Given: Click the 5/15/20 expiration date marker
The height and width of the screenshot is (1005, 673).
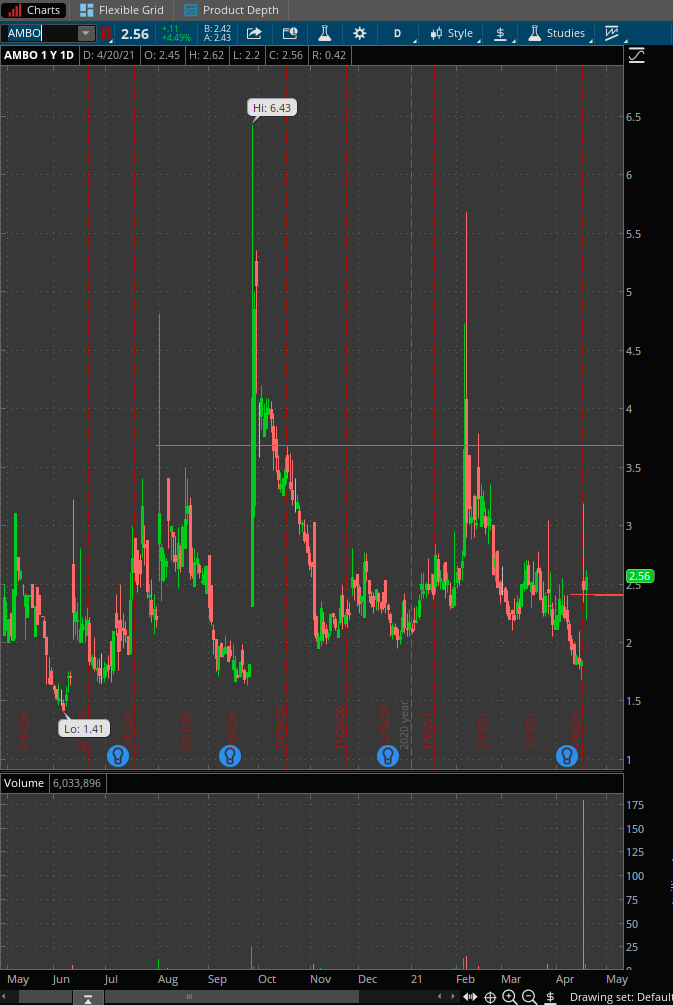Looking at the screenshot, I should click(25, 730).
